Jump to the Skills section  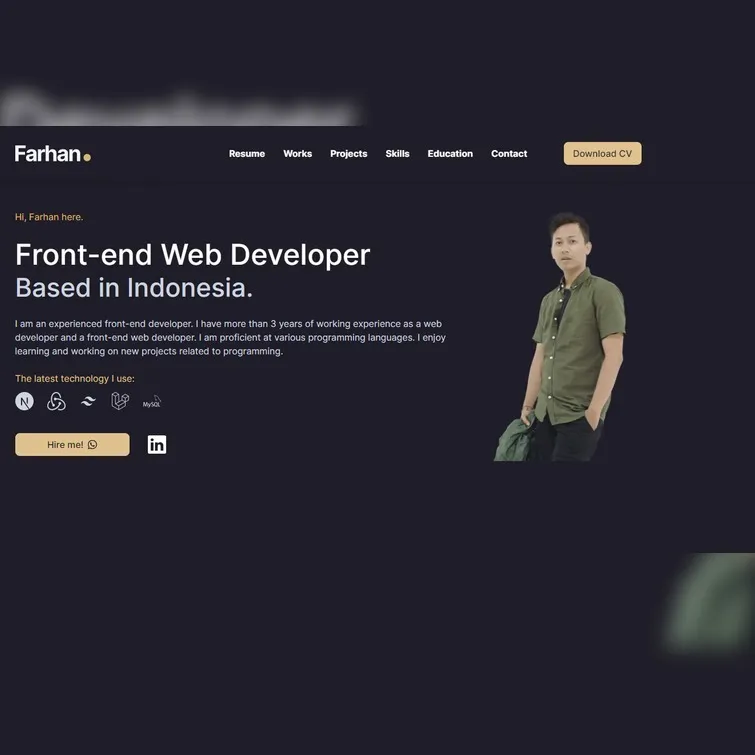(397, 154)
